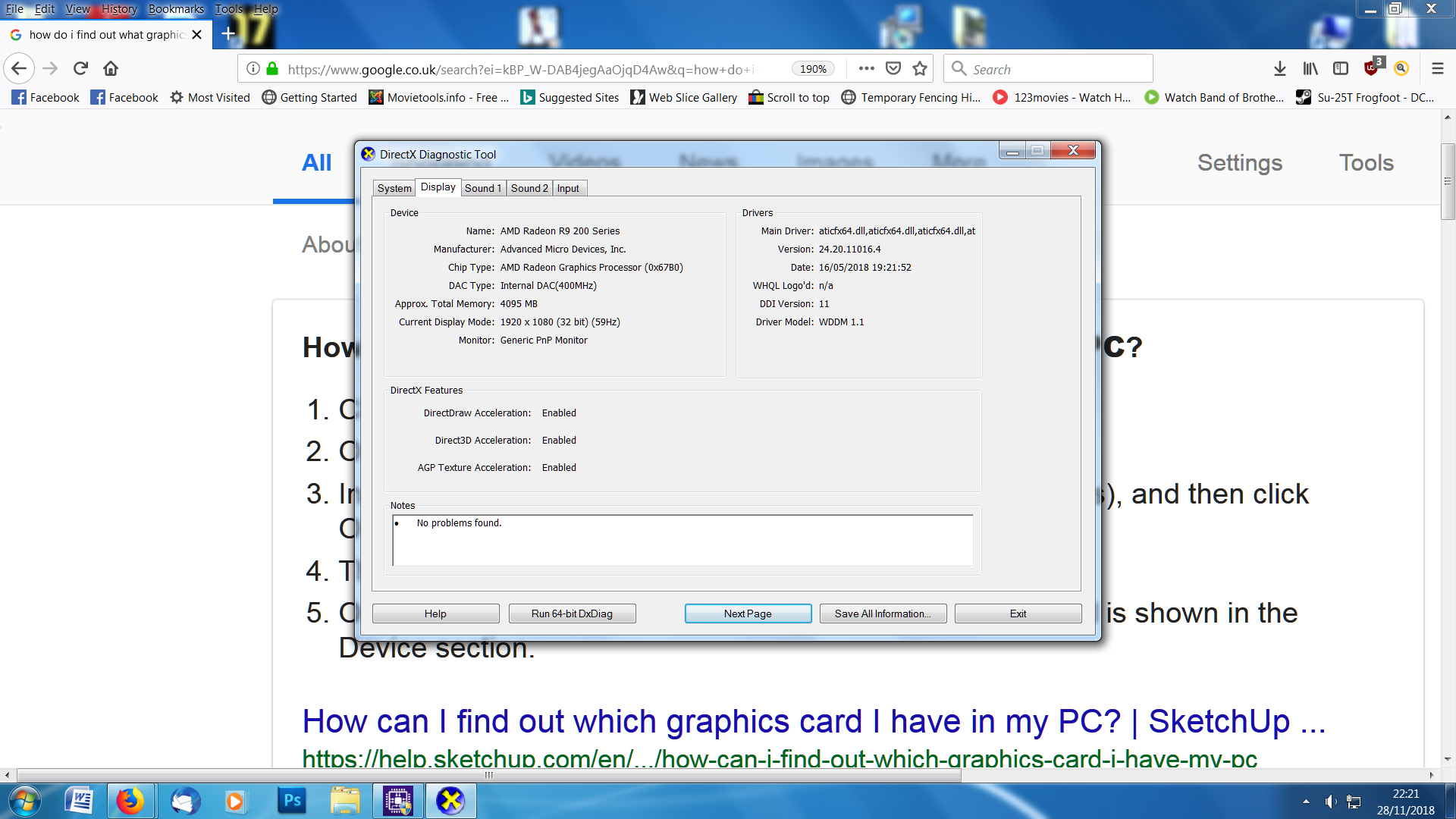Open Google search Tools
This screenshot has width=1456, height=819.
pyautogui.click(x=1367, y=162)
